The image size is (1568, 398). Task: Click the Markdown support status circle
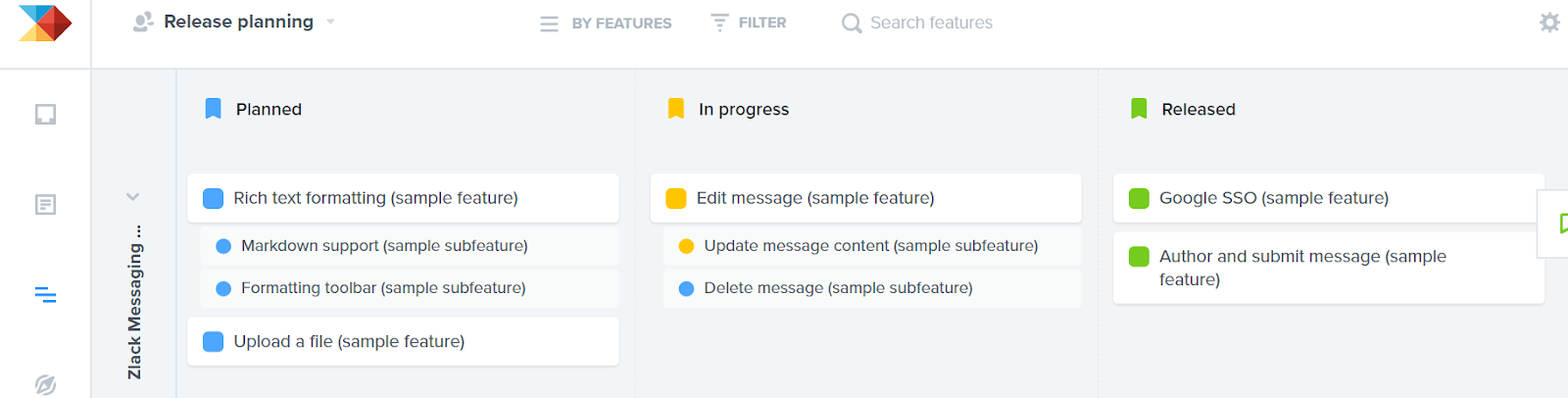[223, 246]
